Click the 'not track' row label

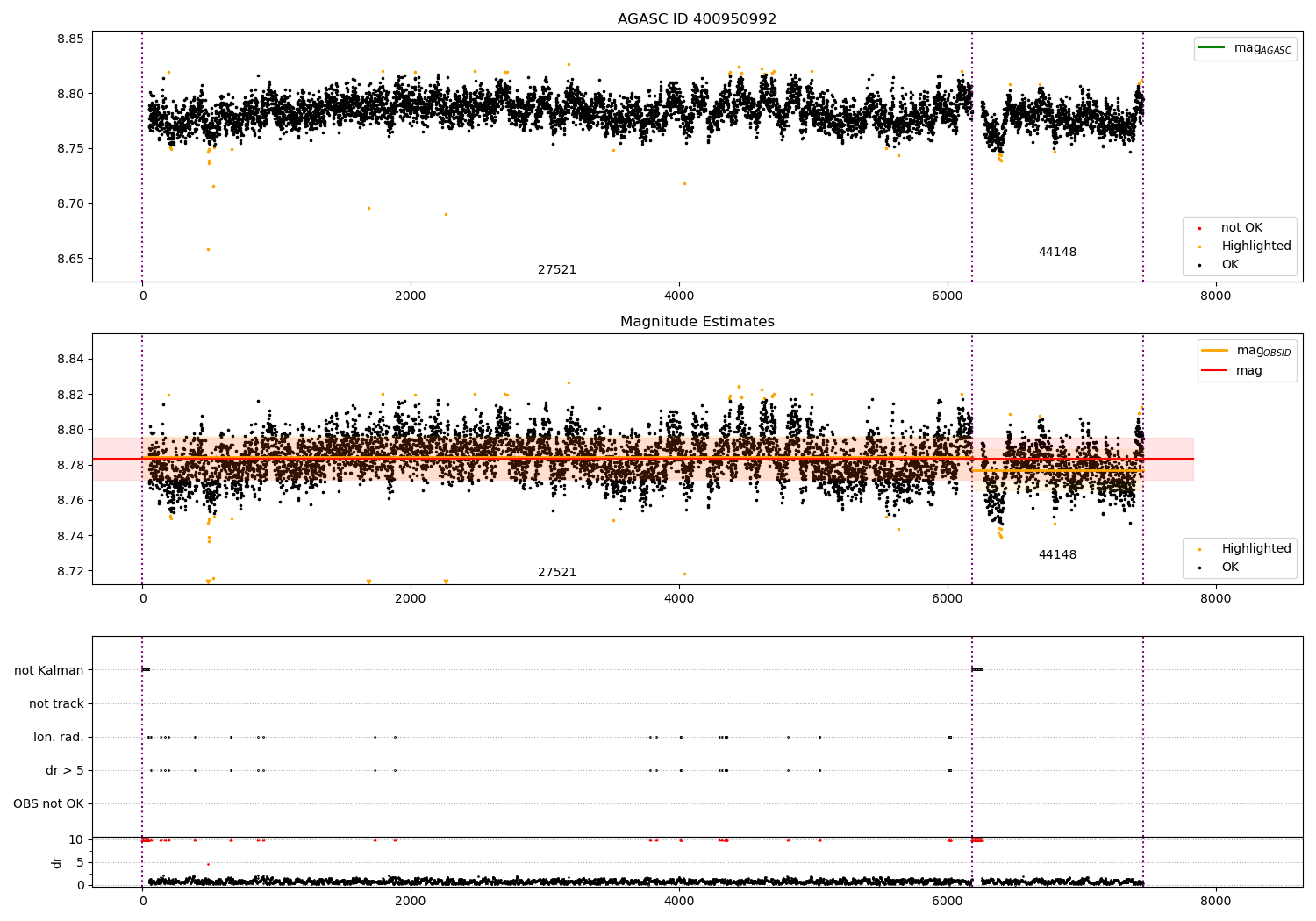tap(56, 704)
